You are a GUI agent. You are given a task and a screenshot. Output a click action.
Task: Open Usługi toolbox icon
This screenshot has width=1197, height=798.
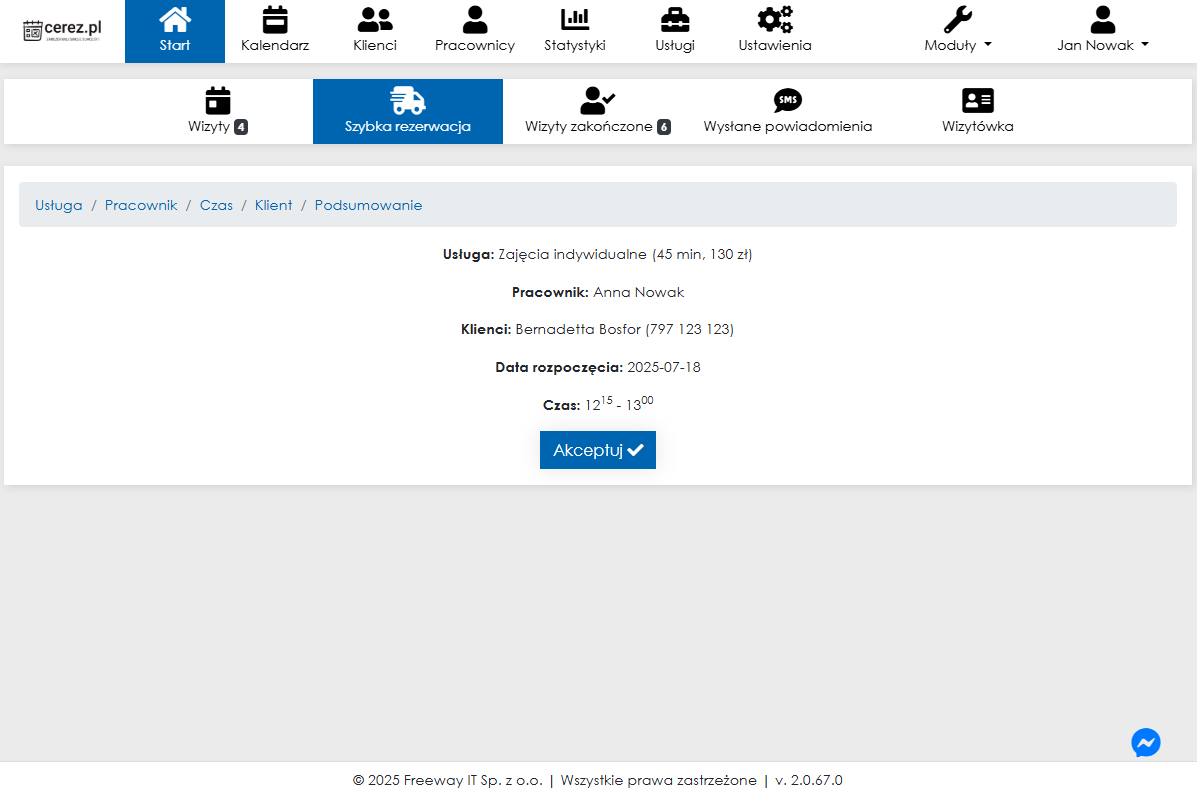(x=675, y=20)
